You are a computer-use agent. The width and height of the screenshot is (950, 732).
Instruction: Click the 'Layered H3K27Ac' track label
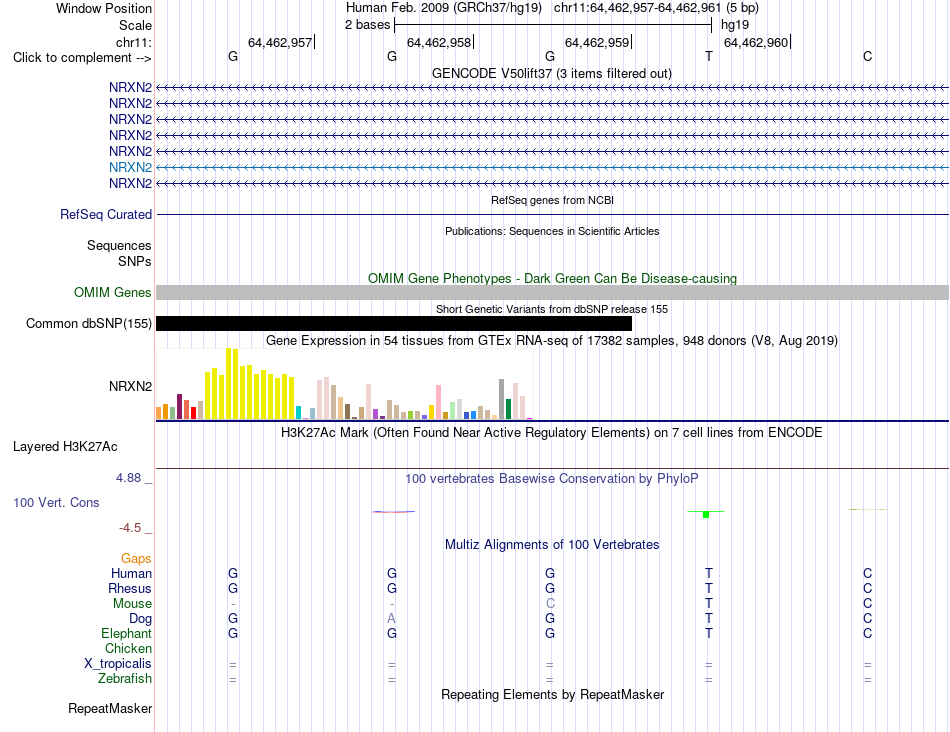(x=65, y=447)
